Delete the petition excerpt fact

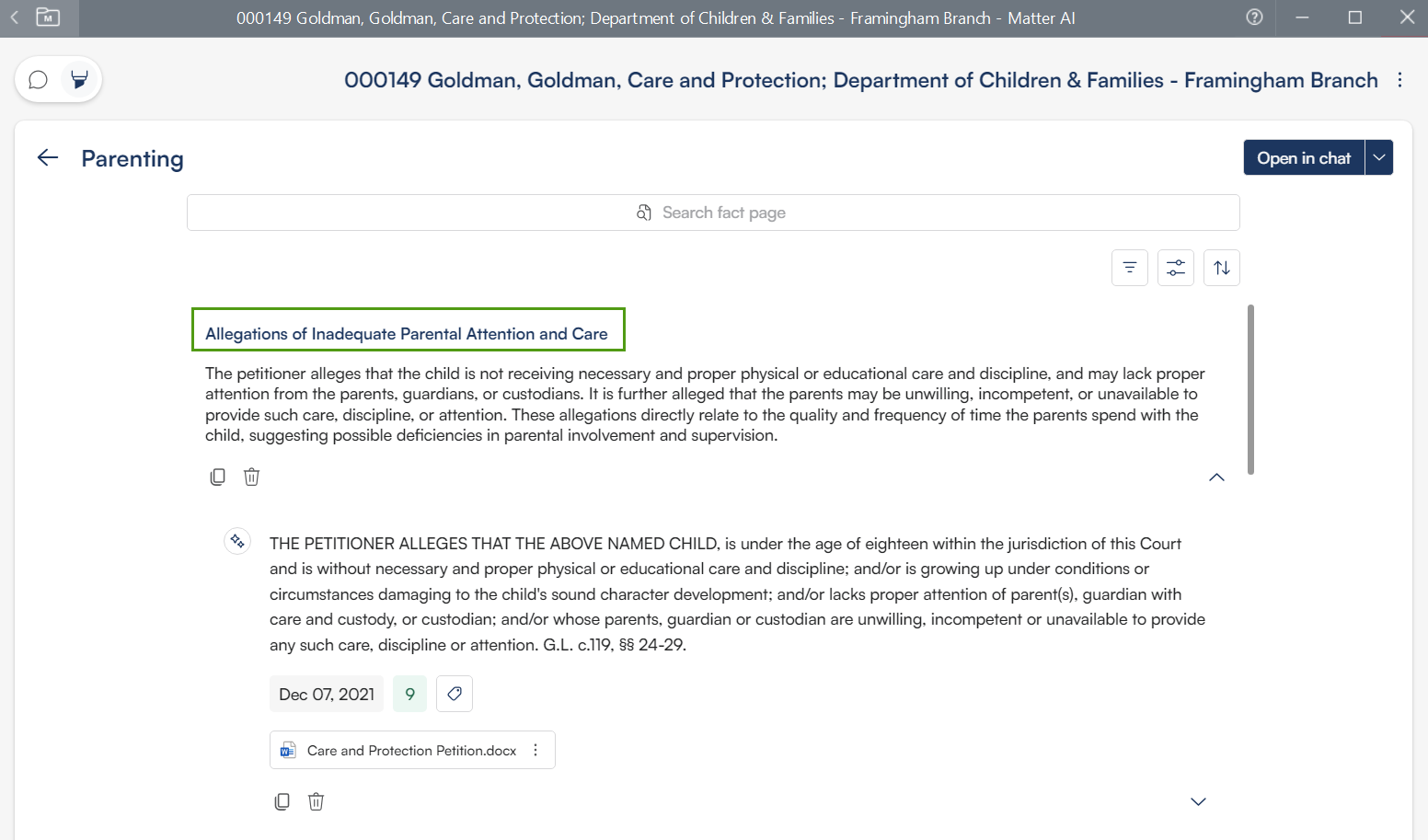pyautogui.click(x=316, y=801)
